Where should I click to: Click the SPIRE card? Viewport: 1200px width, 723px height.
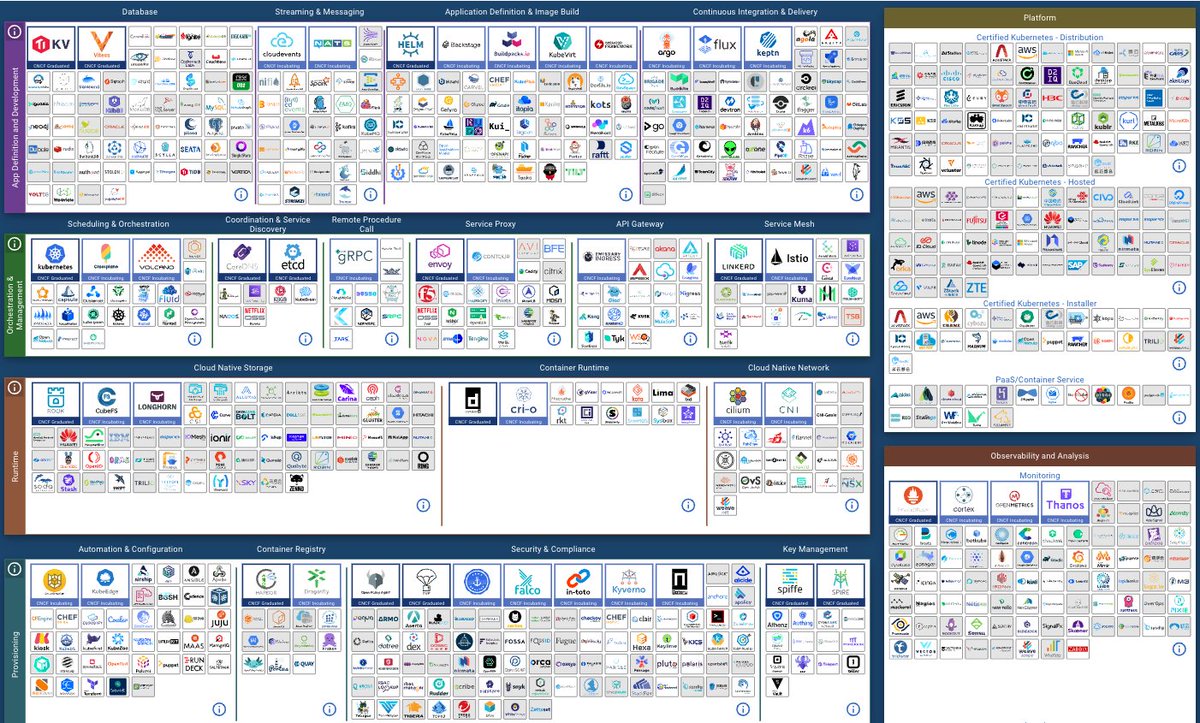[x=839, y=586]
